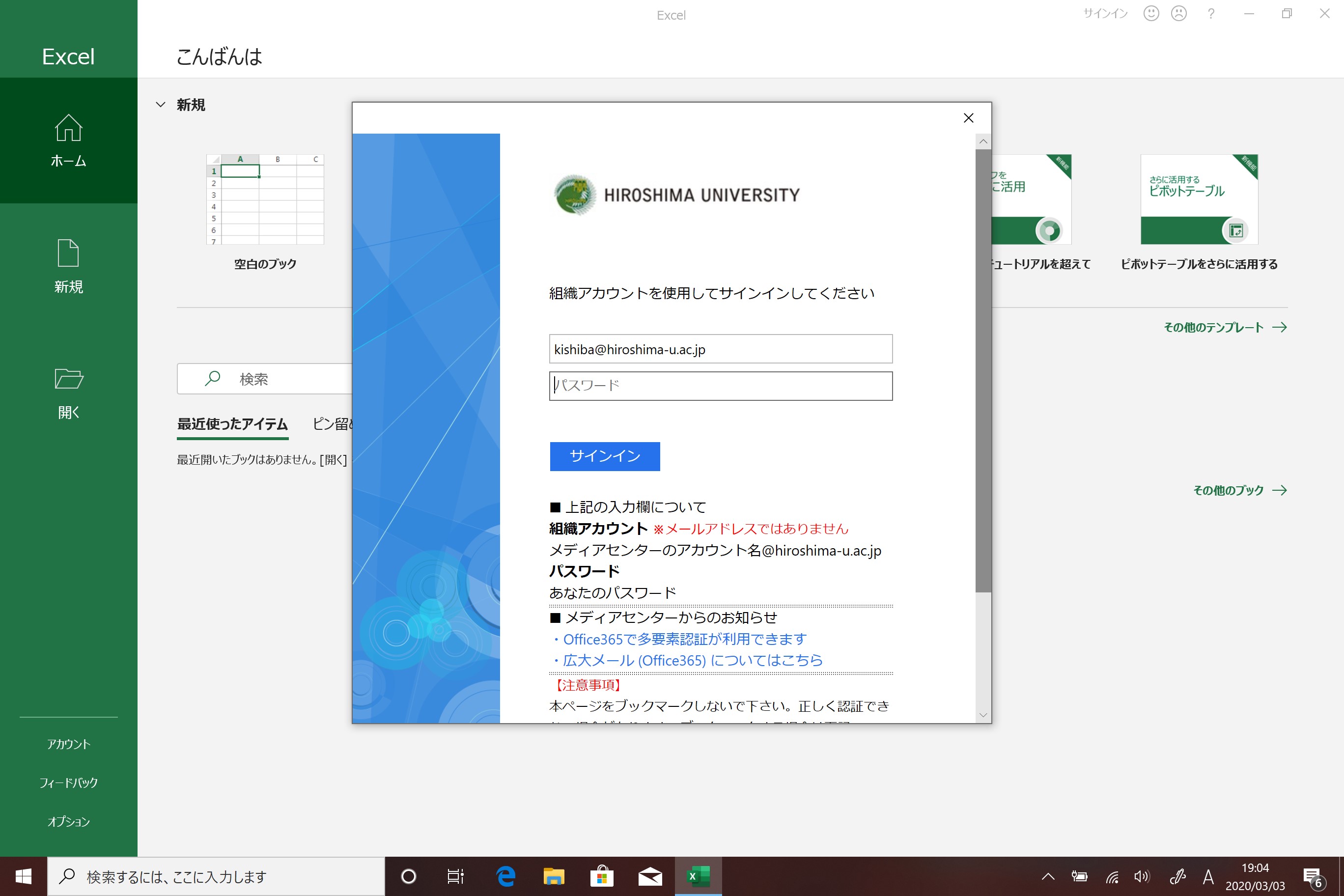Open the help question mark icon
1344x896 pixels.
pyautogui.click(x=1211, y=14)
